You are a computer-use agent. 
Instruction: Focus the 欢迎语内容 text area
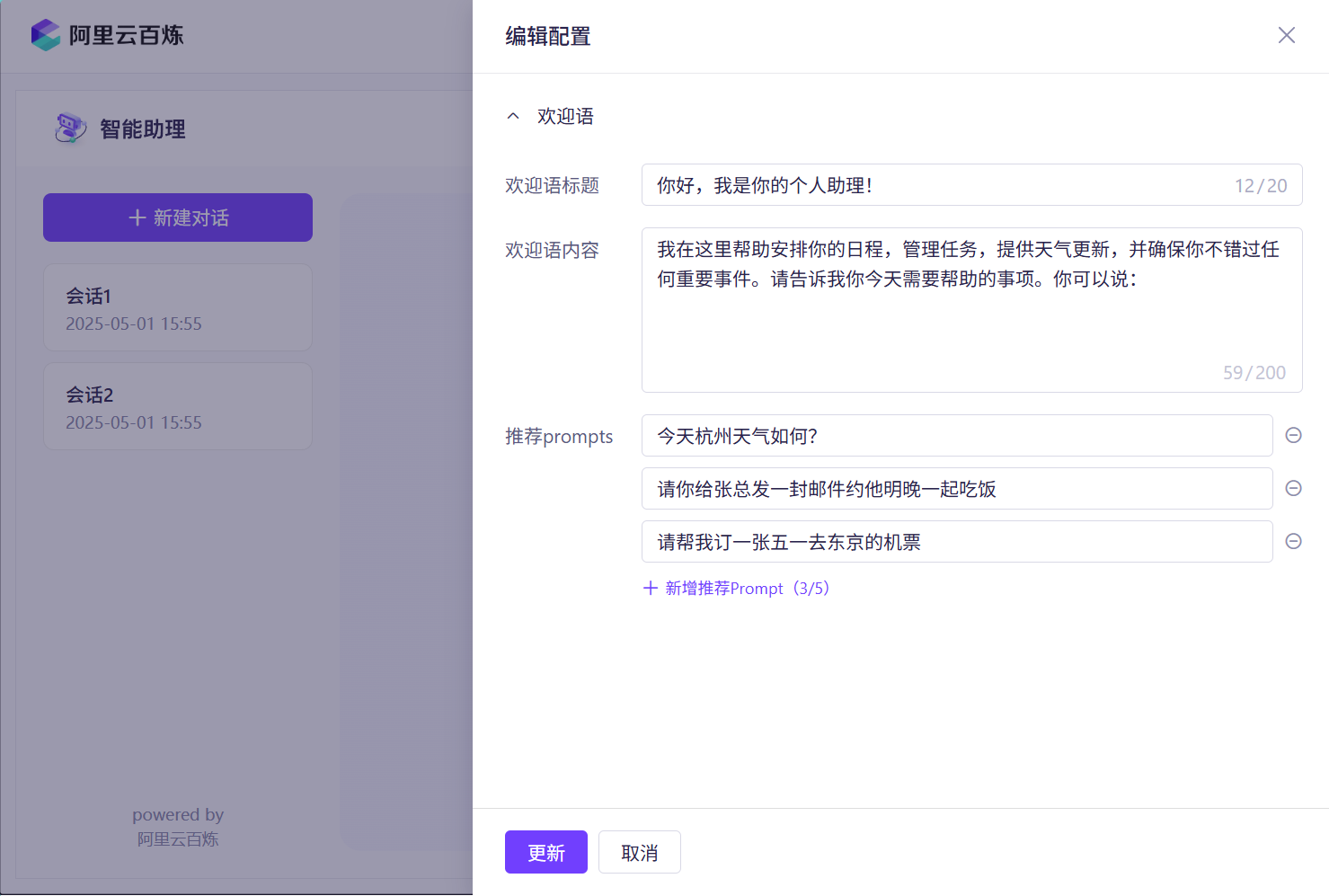pyautogui.click(x=972, y=310)
